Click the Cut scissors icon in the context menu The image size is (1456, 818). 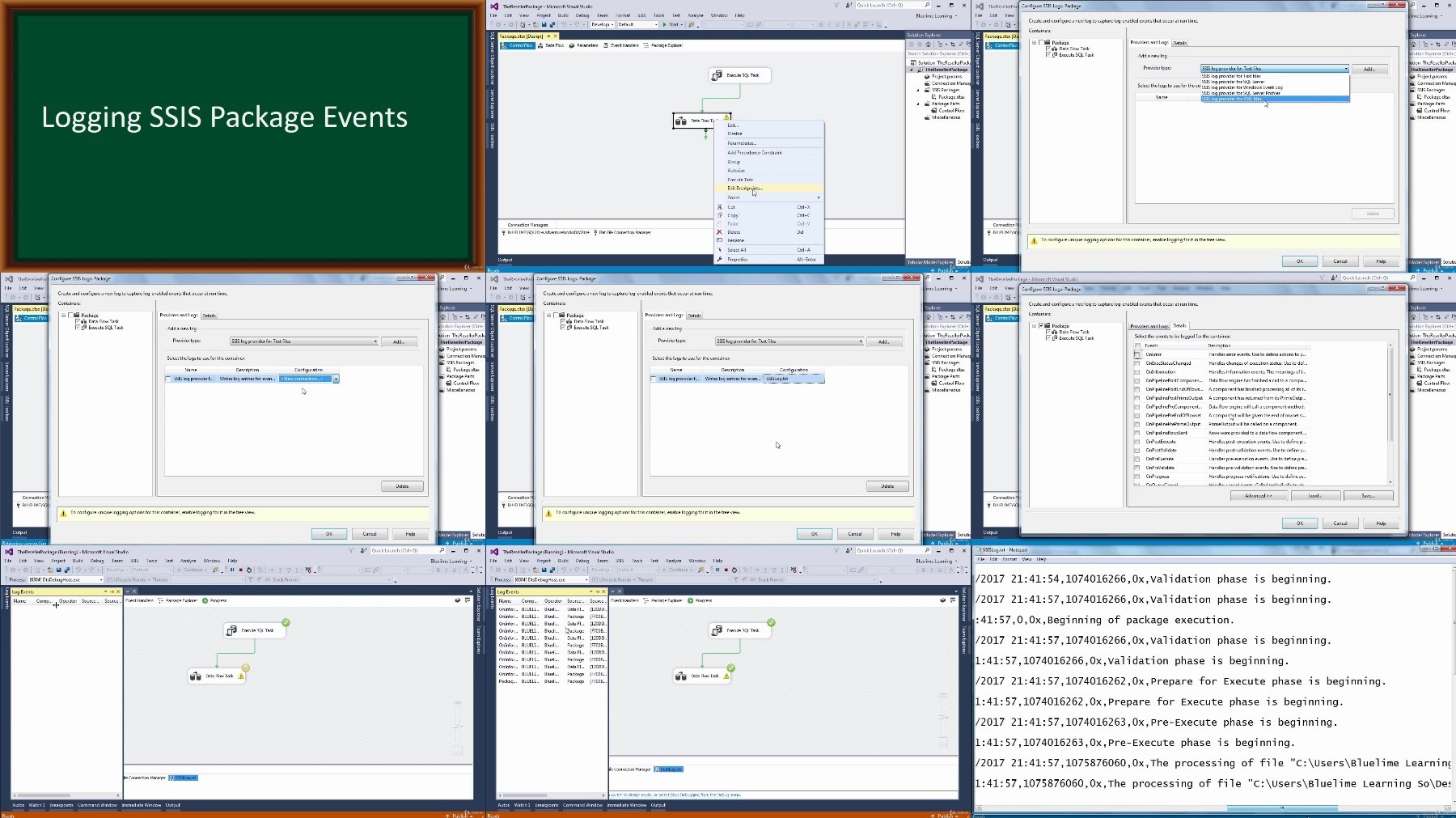(719, 207)
